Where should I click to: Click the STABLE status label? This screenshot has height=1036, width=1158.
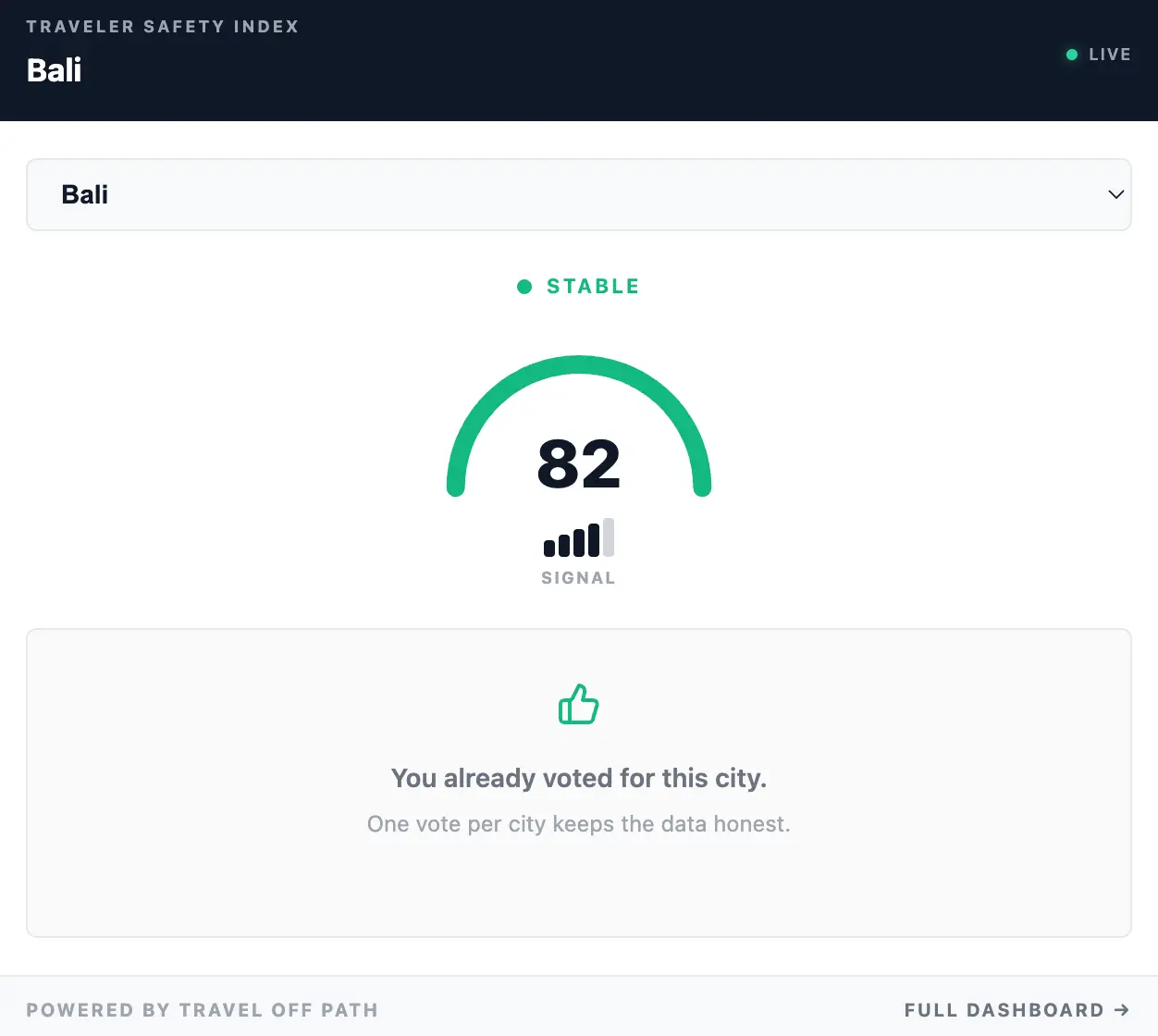593,287
